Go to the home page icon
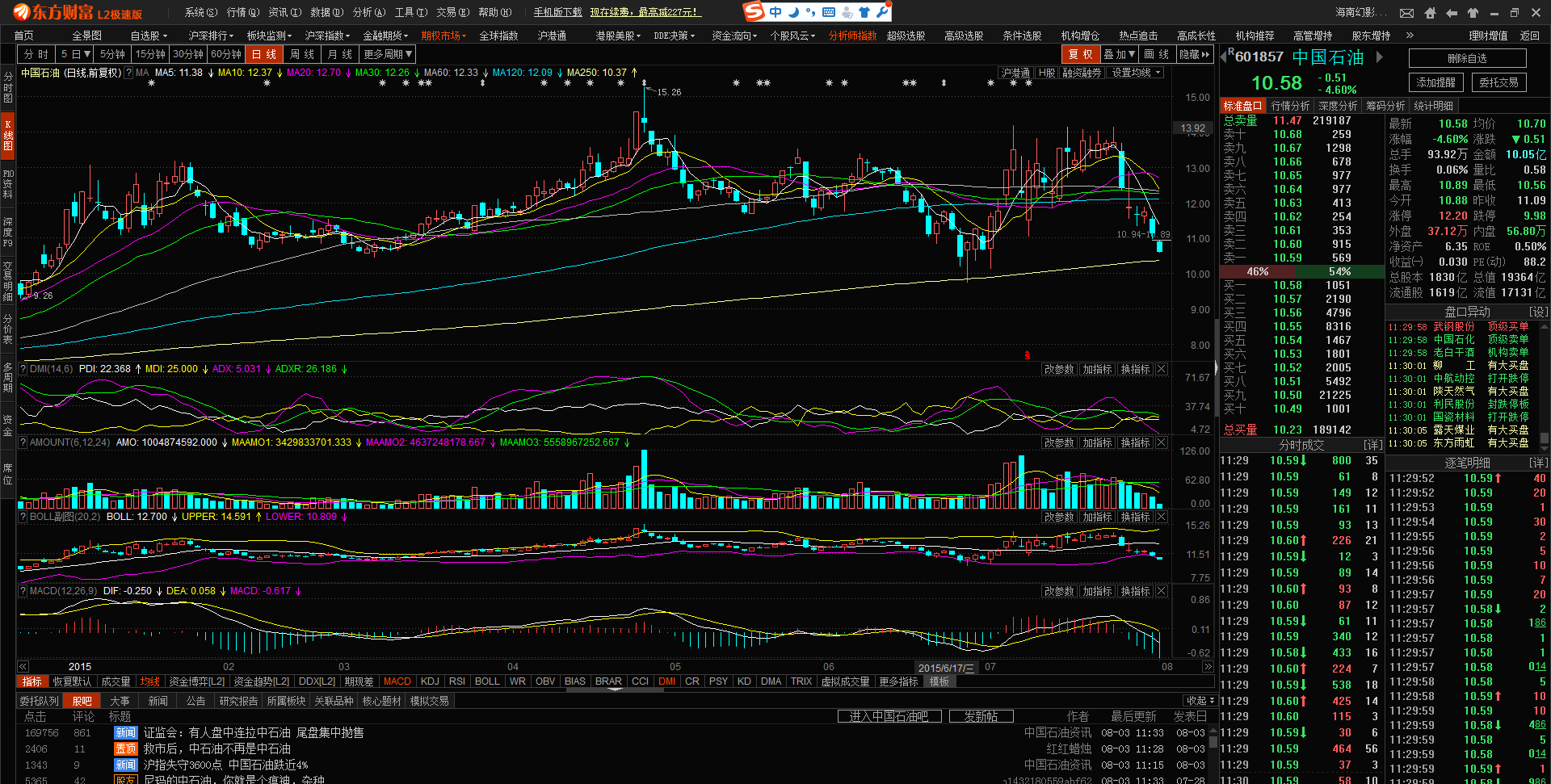This screenshot has width=1551, height=784. click(1430, 13)
